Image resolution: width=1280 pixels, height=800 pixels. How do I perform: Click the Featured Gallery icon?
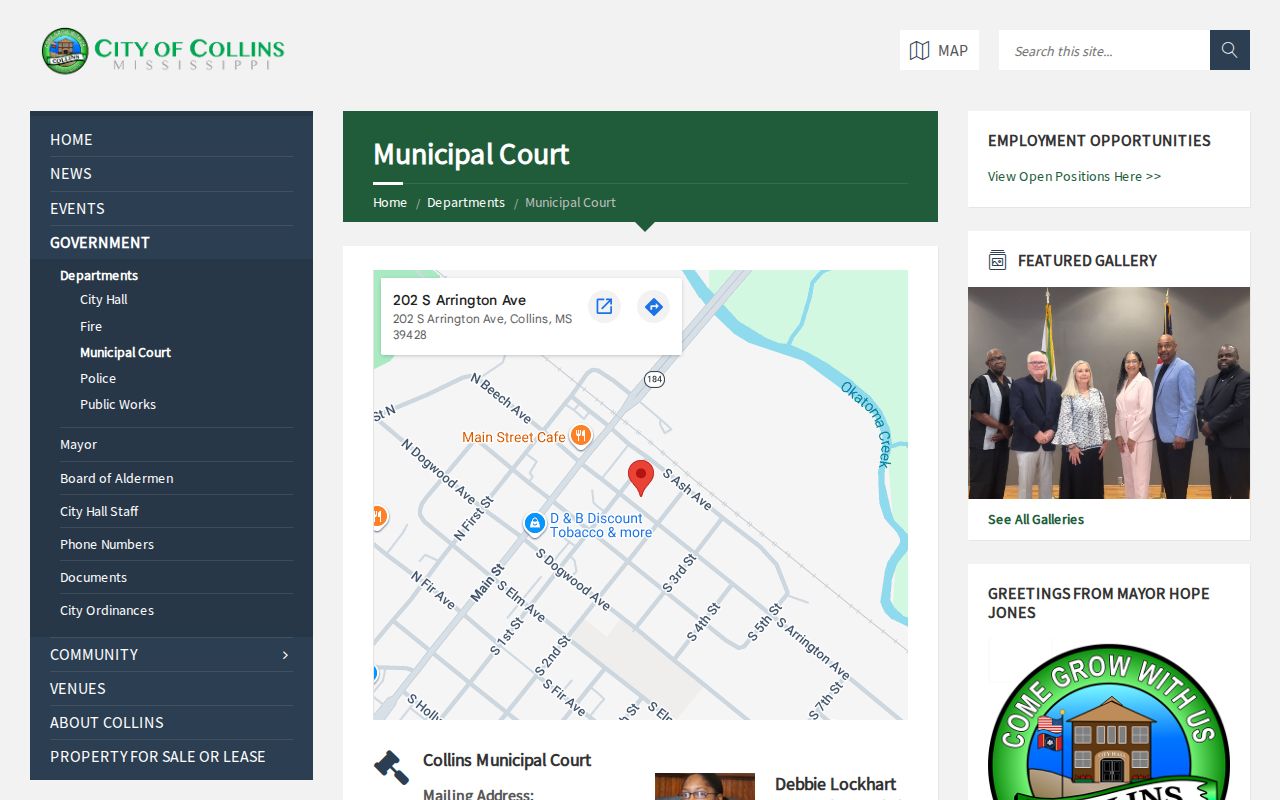(997, 260)
